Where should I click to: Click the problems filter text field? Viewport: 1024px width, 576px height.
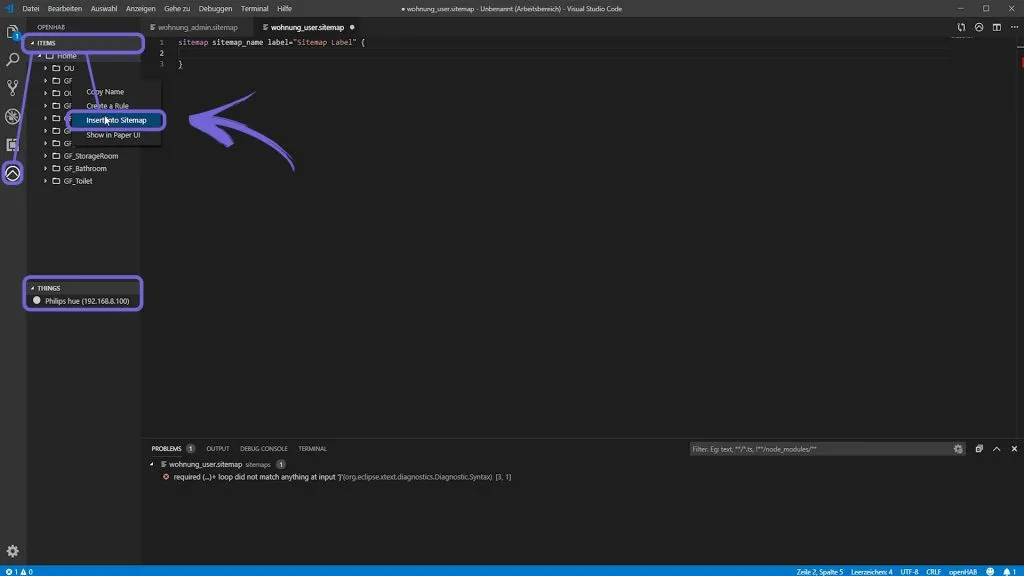click(821, 449)
